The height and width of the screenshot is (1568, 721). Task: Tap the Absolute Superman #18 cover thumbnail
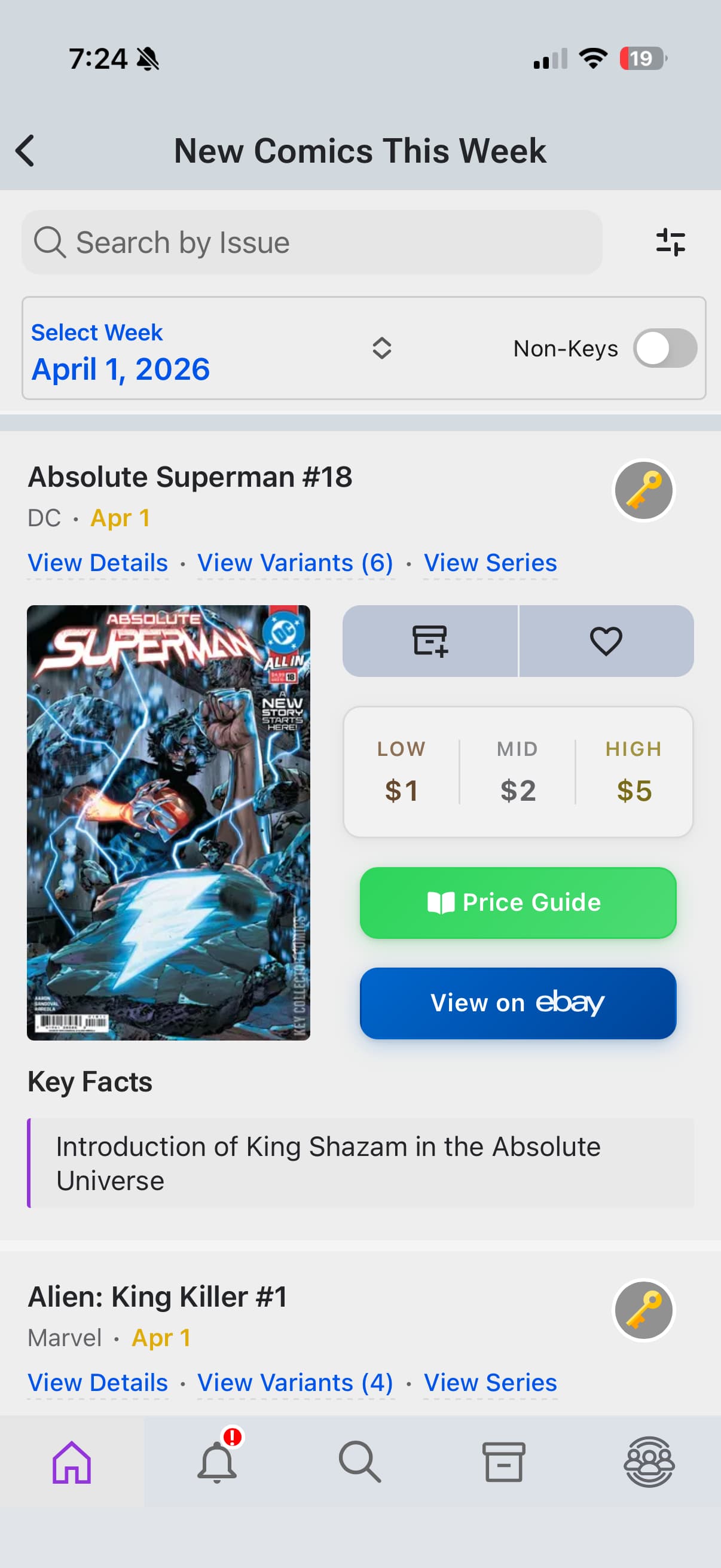click(x=169, y=822)
